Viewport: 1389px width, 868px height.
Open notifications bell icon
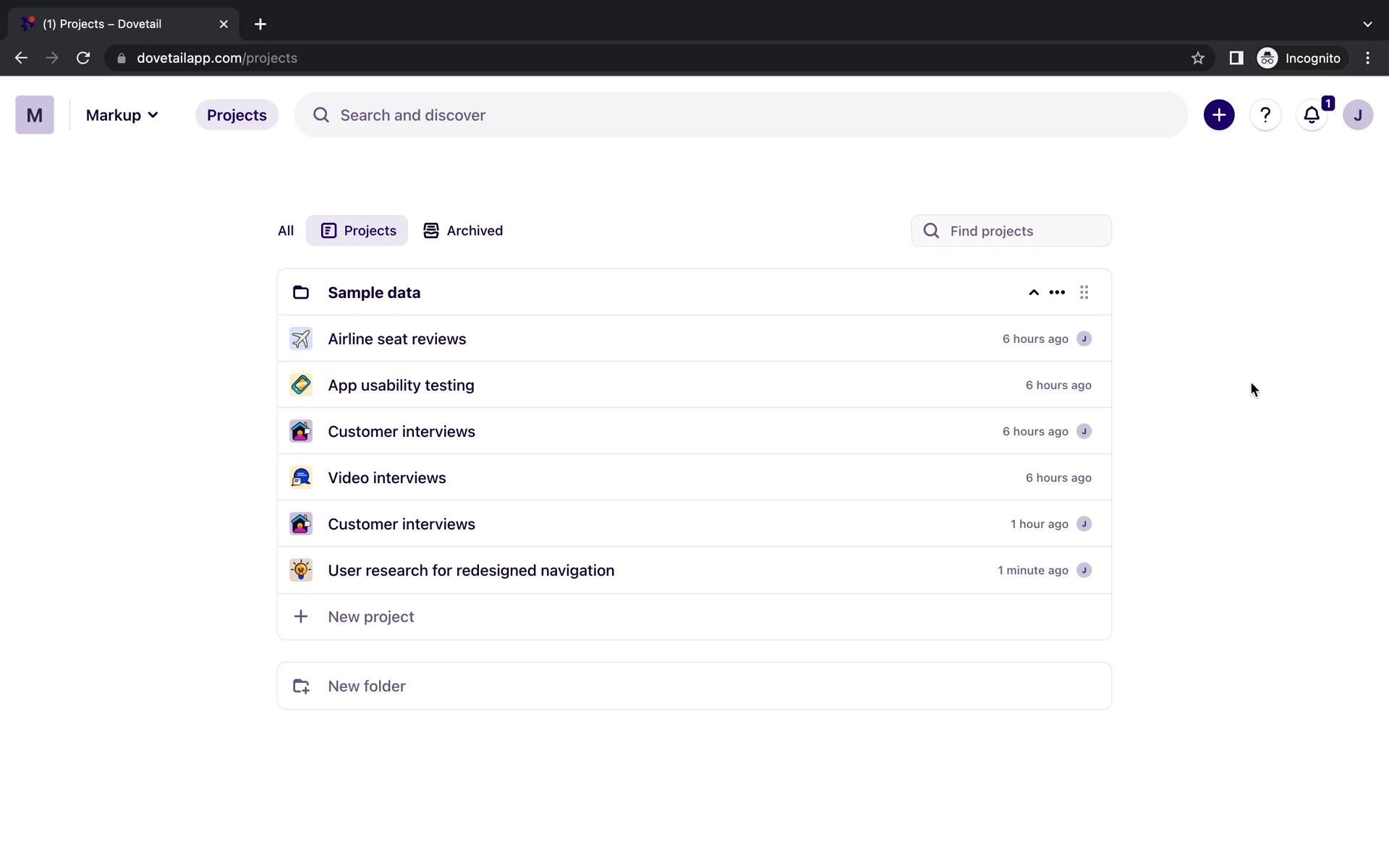[1311, 115]
